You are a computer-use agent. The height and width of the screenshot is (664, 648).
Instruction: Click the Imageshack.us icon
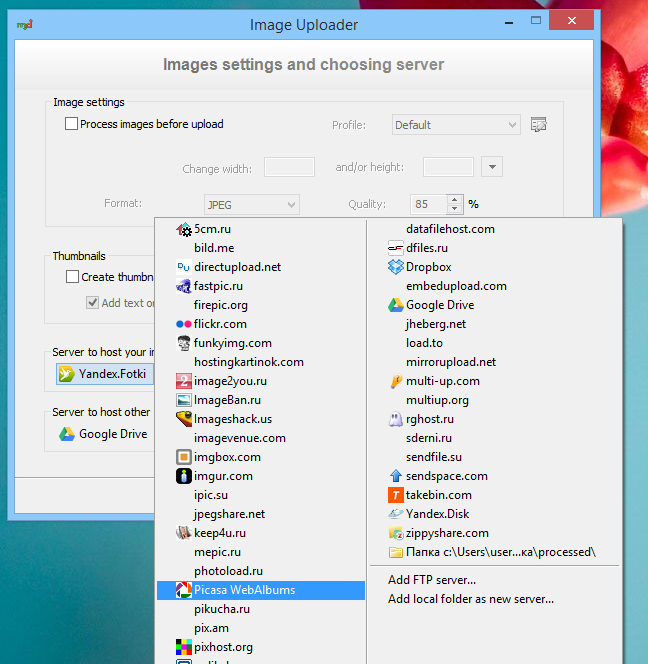pyautogui.click(x=184, y=419)
